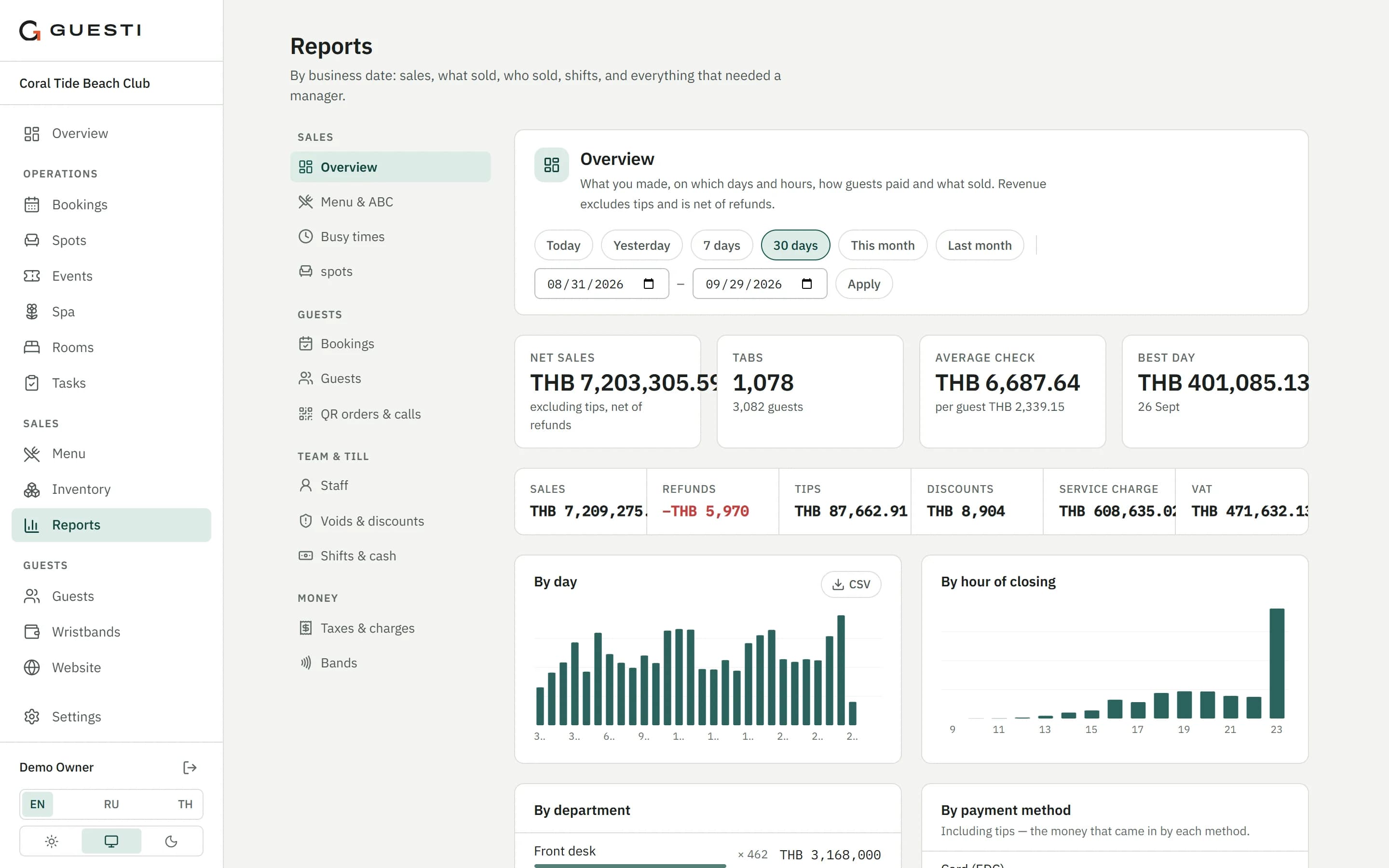The image size is (1389, 868).
Task: Click the QR orders & calls icon
Action: (x=305, y=414)
